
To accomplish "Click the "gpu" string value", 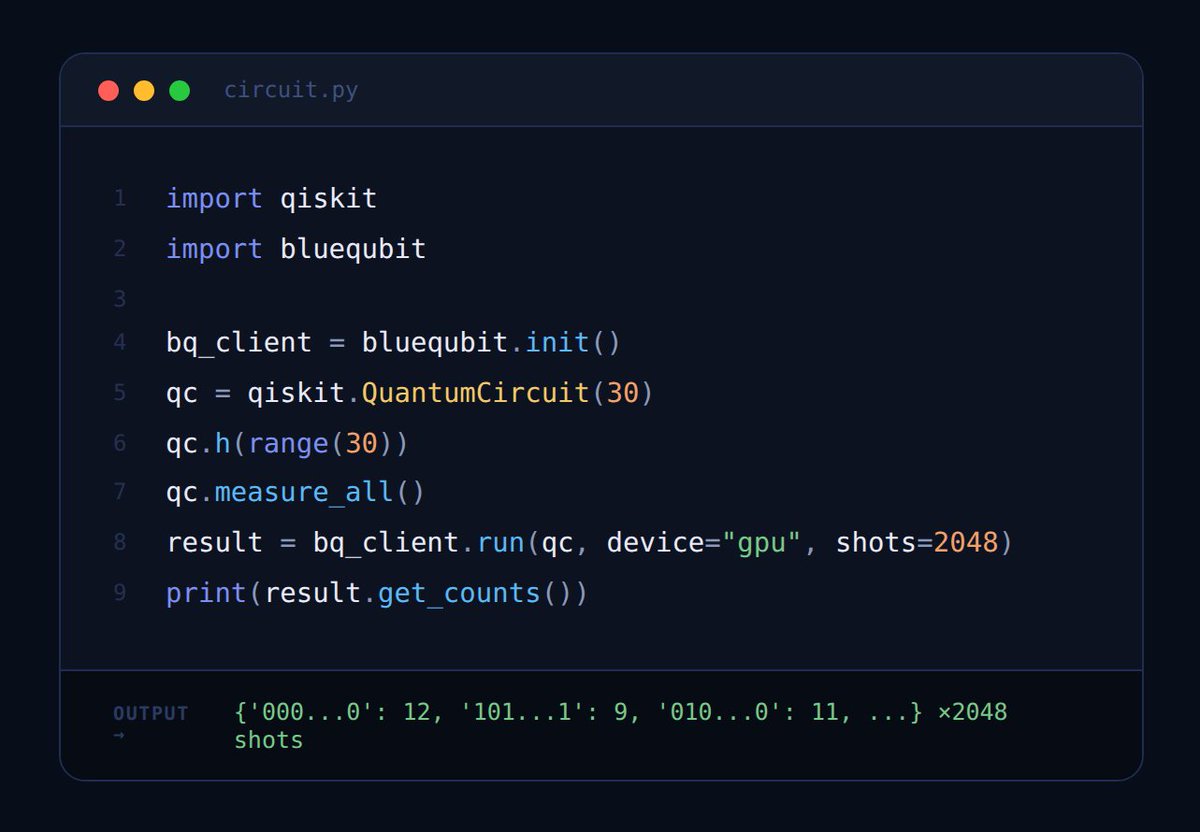I will [762, 543].
